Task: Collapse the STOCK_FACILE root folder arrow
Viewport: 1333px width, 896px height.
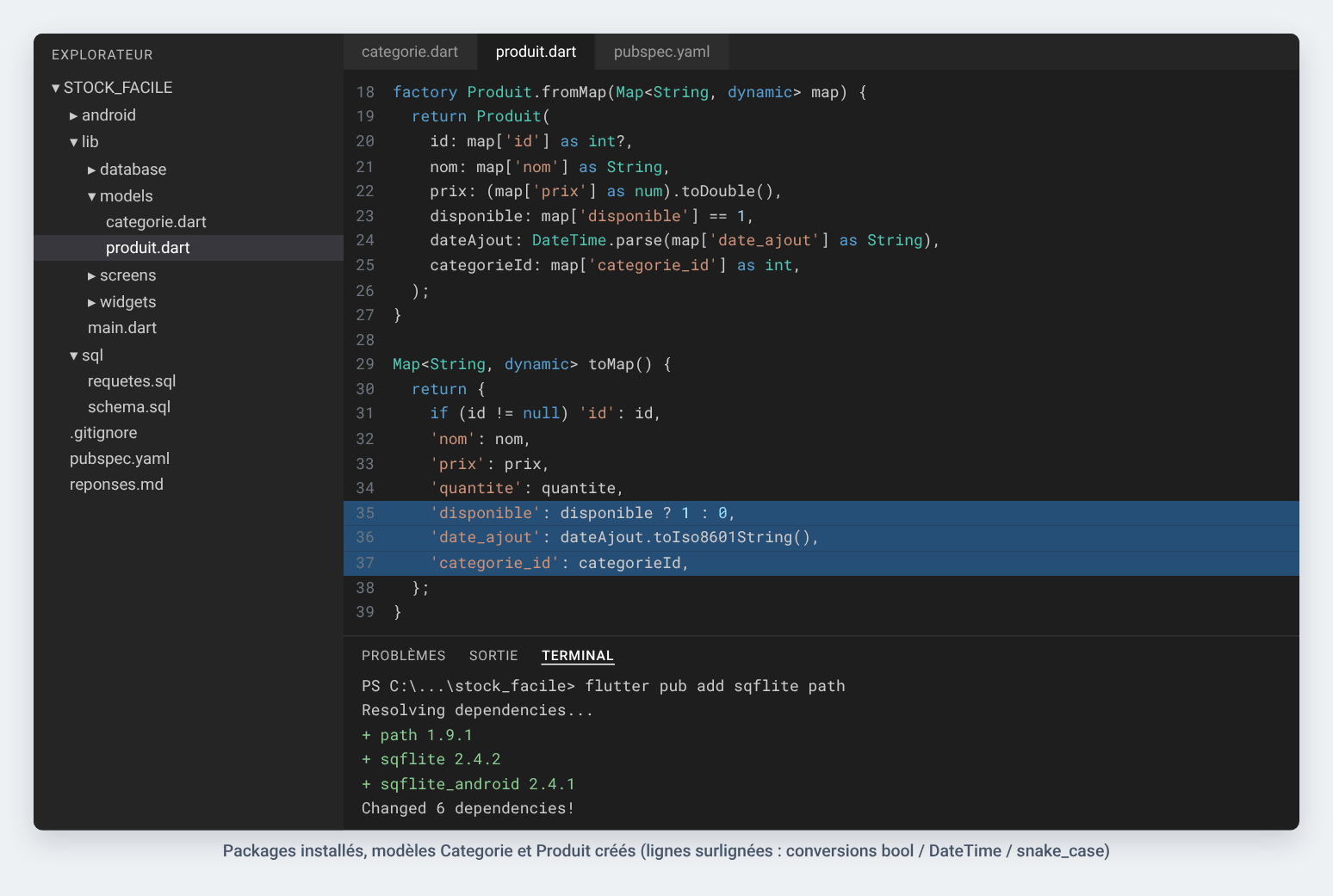Action: tap(56, 88)
